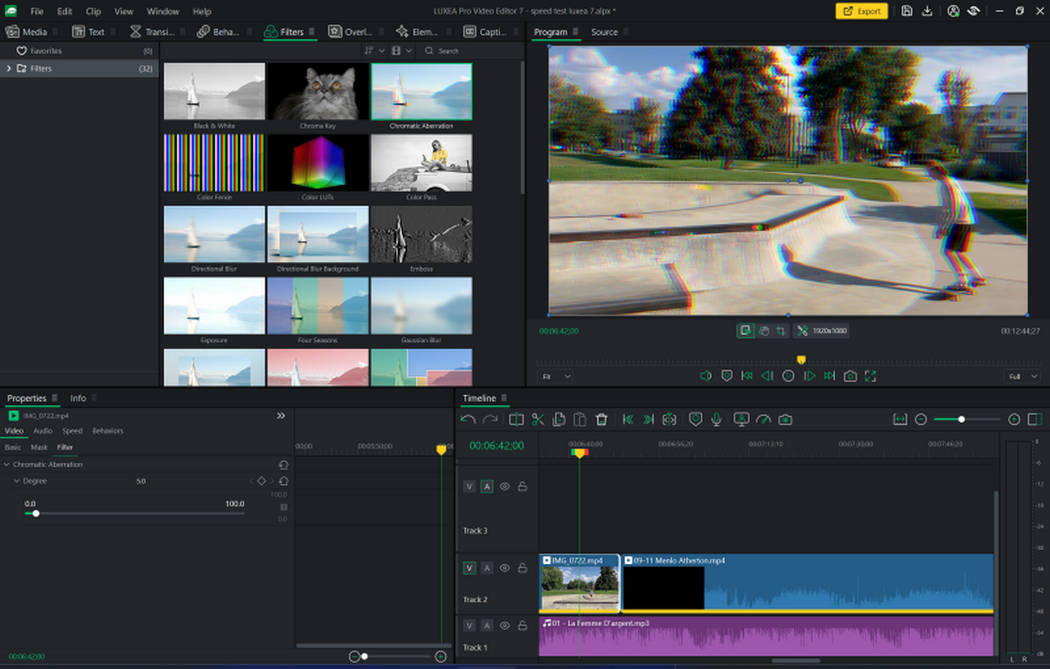
Task: Hide Track 1 using its eye icon
Action: point(504,624)
